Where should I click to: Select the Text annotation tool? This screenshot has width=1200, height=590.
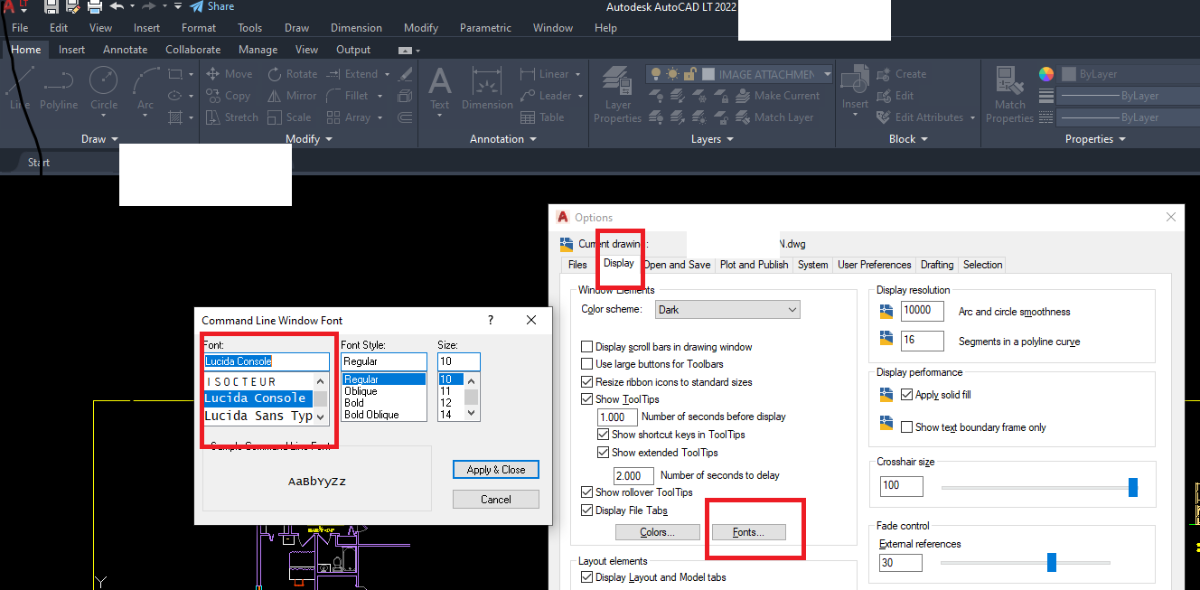(x=440, y=89)
